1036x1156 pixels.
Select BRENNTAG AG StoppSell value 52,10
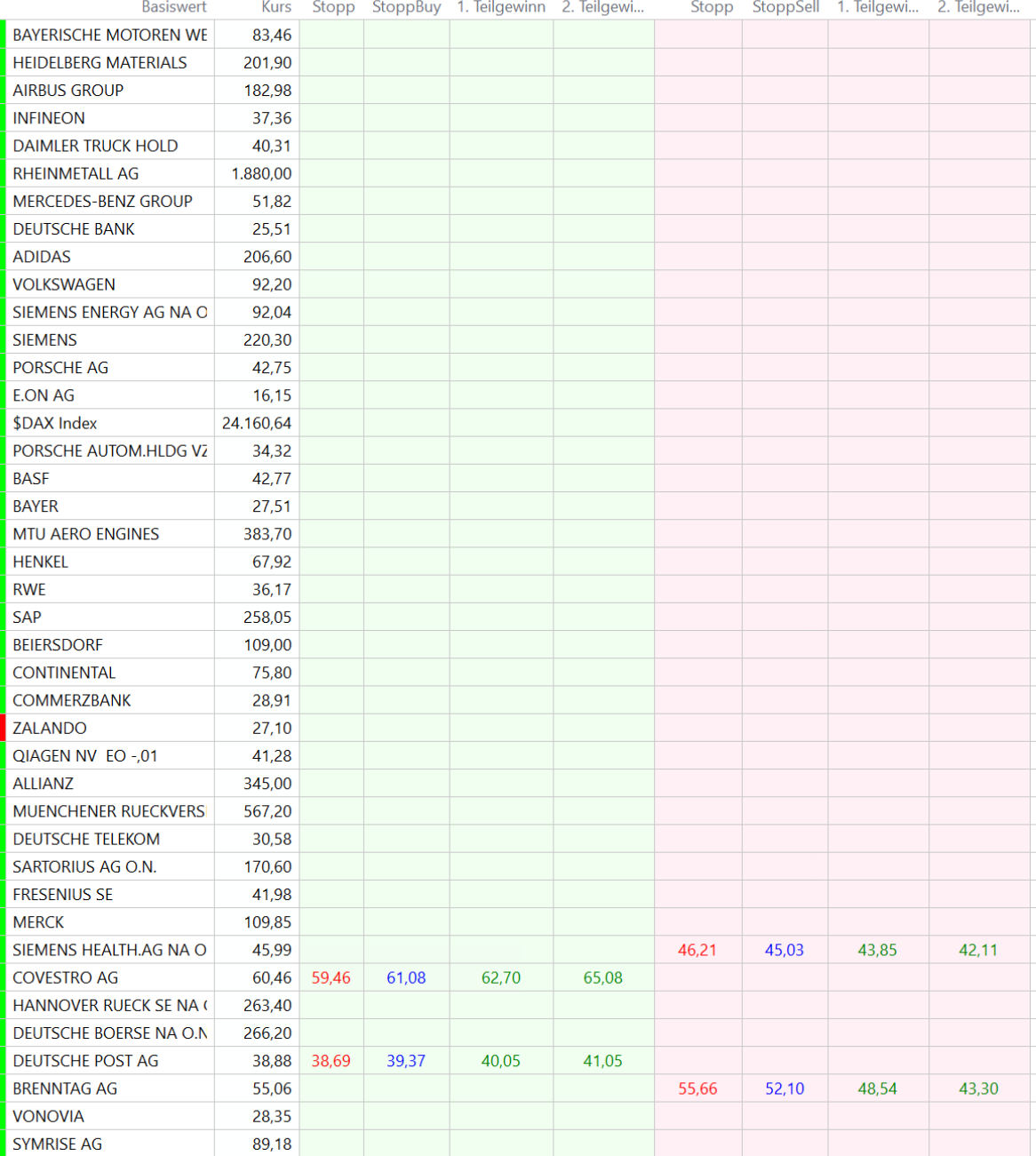point(785,1088)
